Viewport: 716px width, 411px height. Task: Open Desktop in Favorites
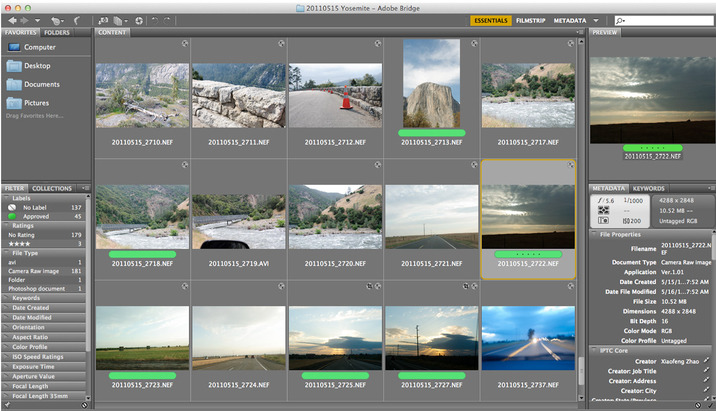click(x=36, y=65)
